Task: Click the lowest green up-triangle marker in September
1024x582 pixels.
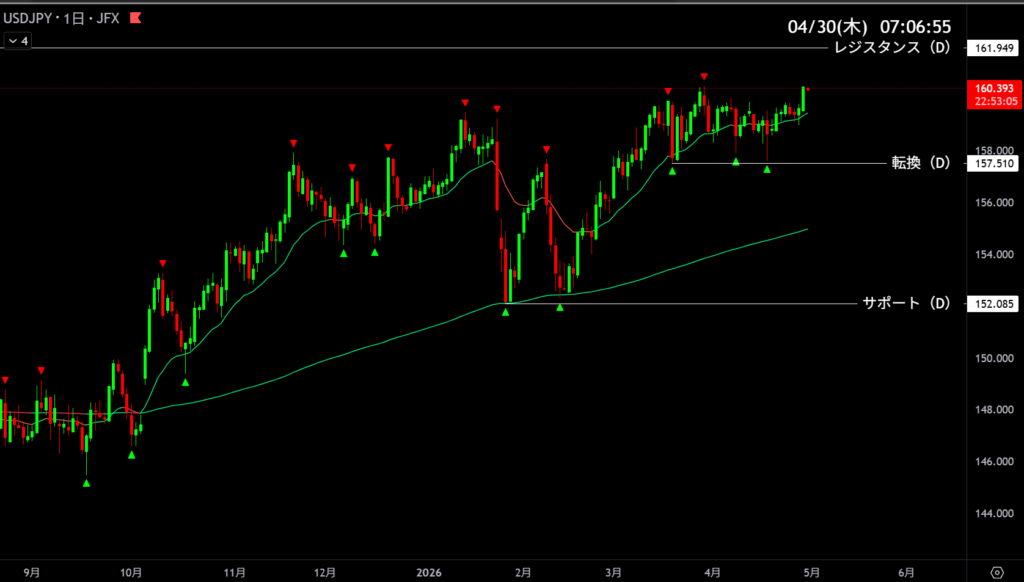Action: [x=86, y=484]
